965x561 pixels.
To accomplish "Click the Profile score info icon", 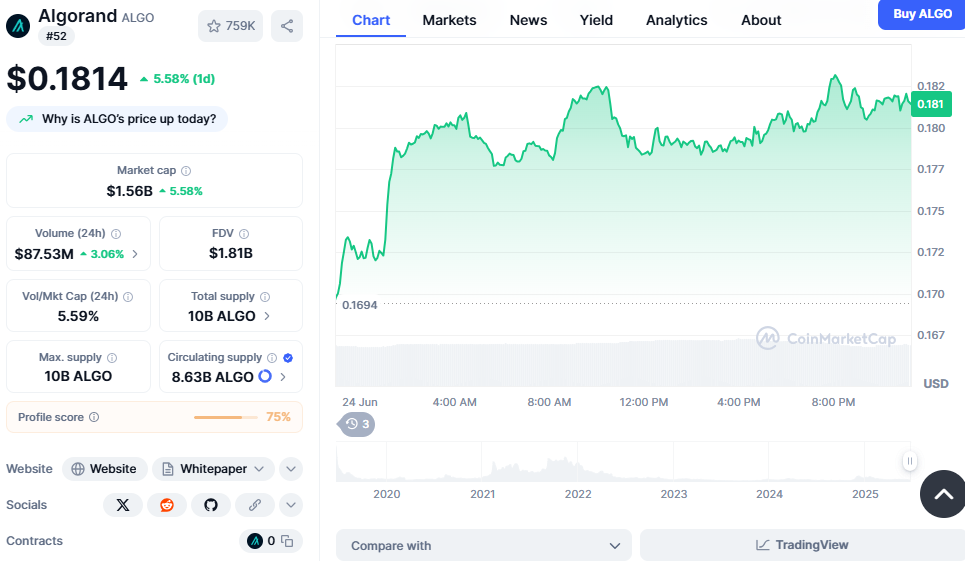I will [x=94, y=417].
